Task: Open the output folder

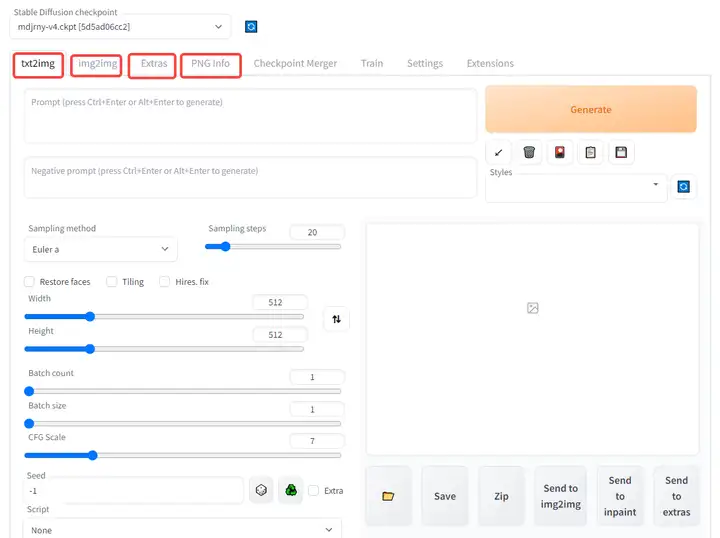Action: (x=388, y=496)
